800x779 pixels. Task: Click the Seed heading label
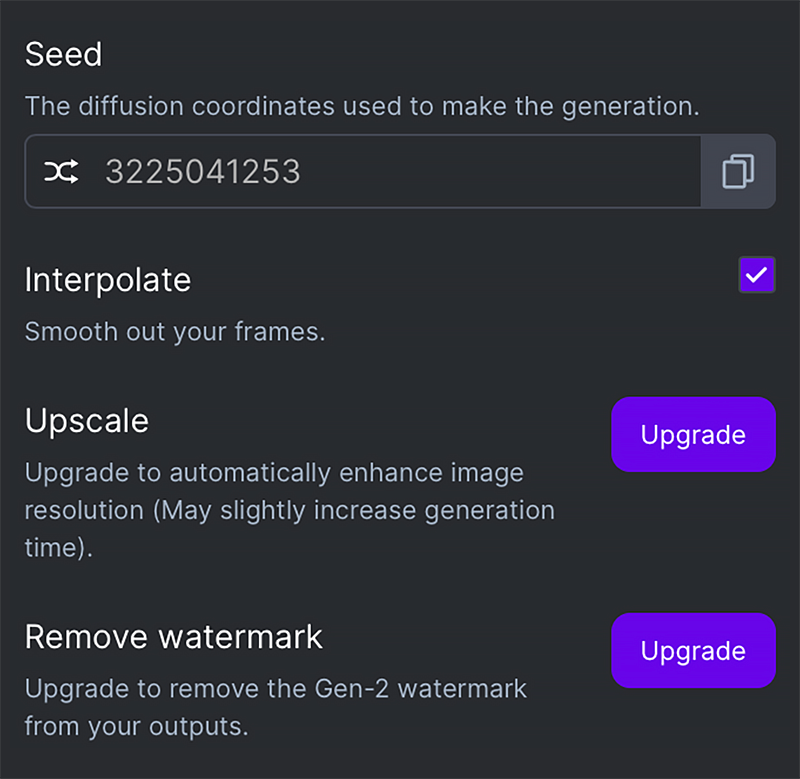point(63,54)
